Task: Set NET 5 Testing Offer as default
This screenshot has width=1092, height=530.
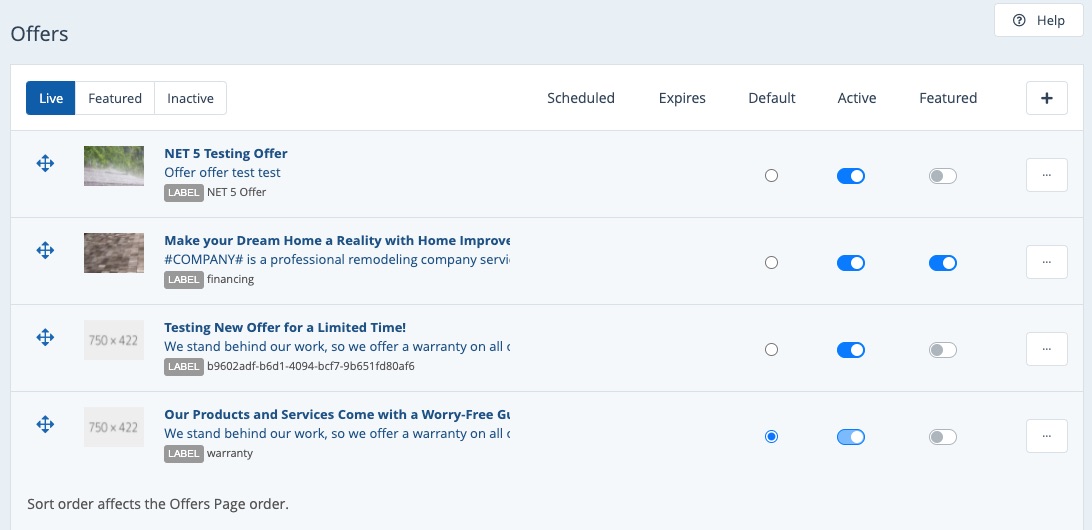Action: 771,176
